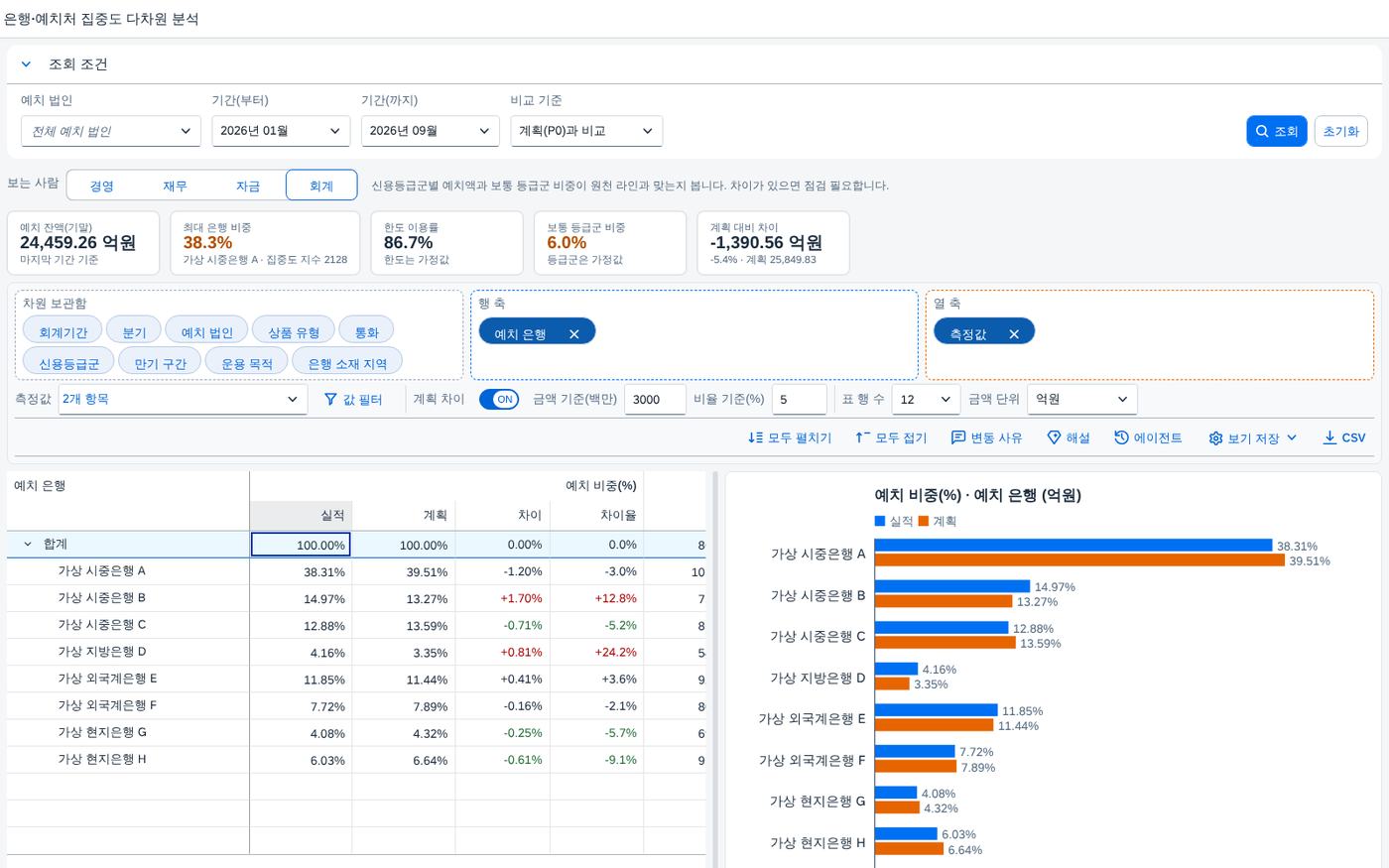Click the 최대 은행 비중 38.3% card
Image resolution: width=1389 pixels, height=868 pixels.
click(265, 243)
